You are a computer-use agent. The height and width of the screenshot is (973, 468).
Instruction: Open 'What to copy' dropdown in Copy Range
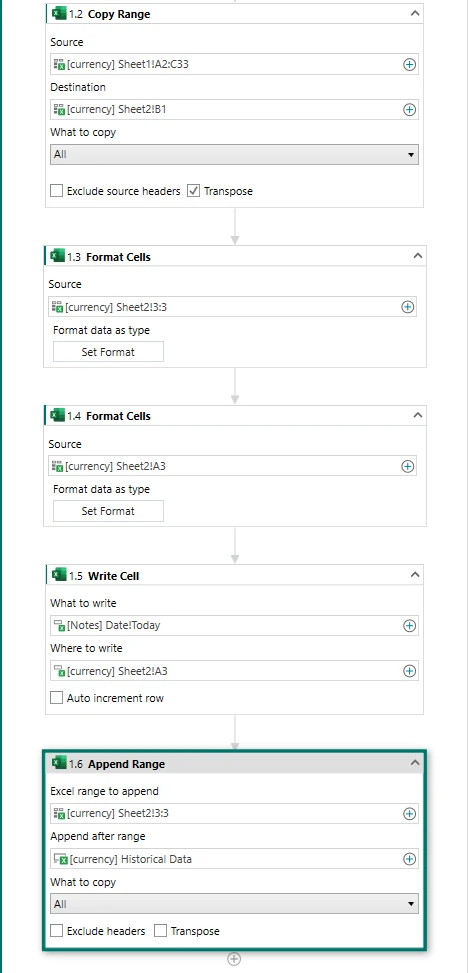click(235, 155)
